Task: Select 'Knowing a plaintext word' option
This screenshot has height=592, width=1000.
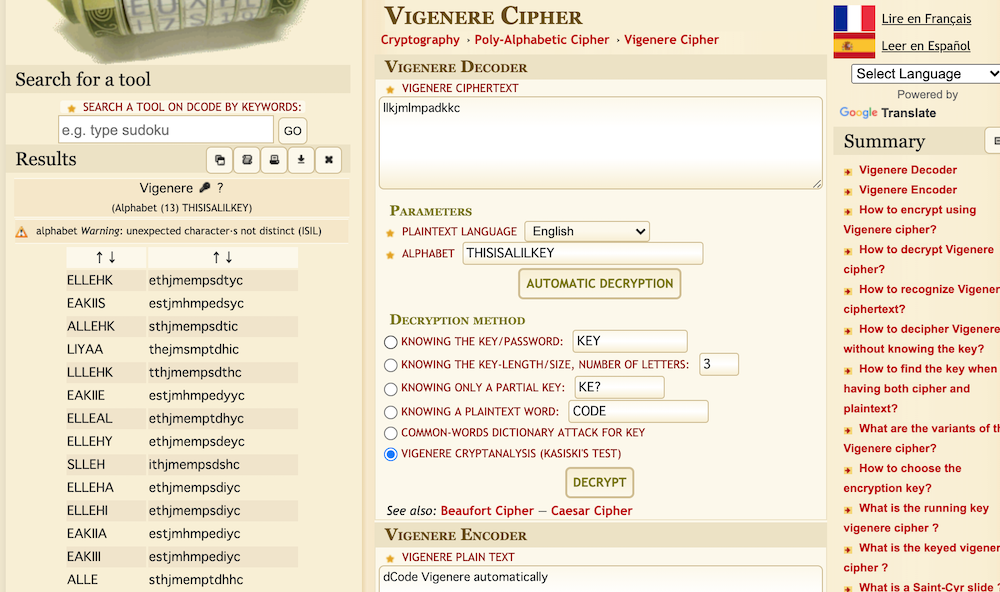Action: (x=391, y=412)
